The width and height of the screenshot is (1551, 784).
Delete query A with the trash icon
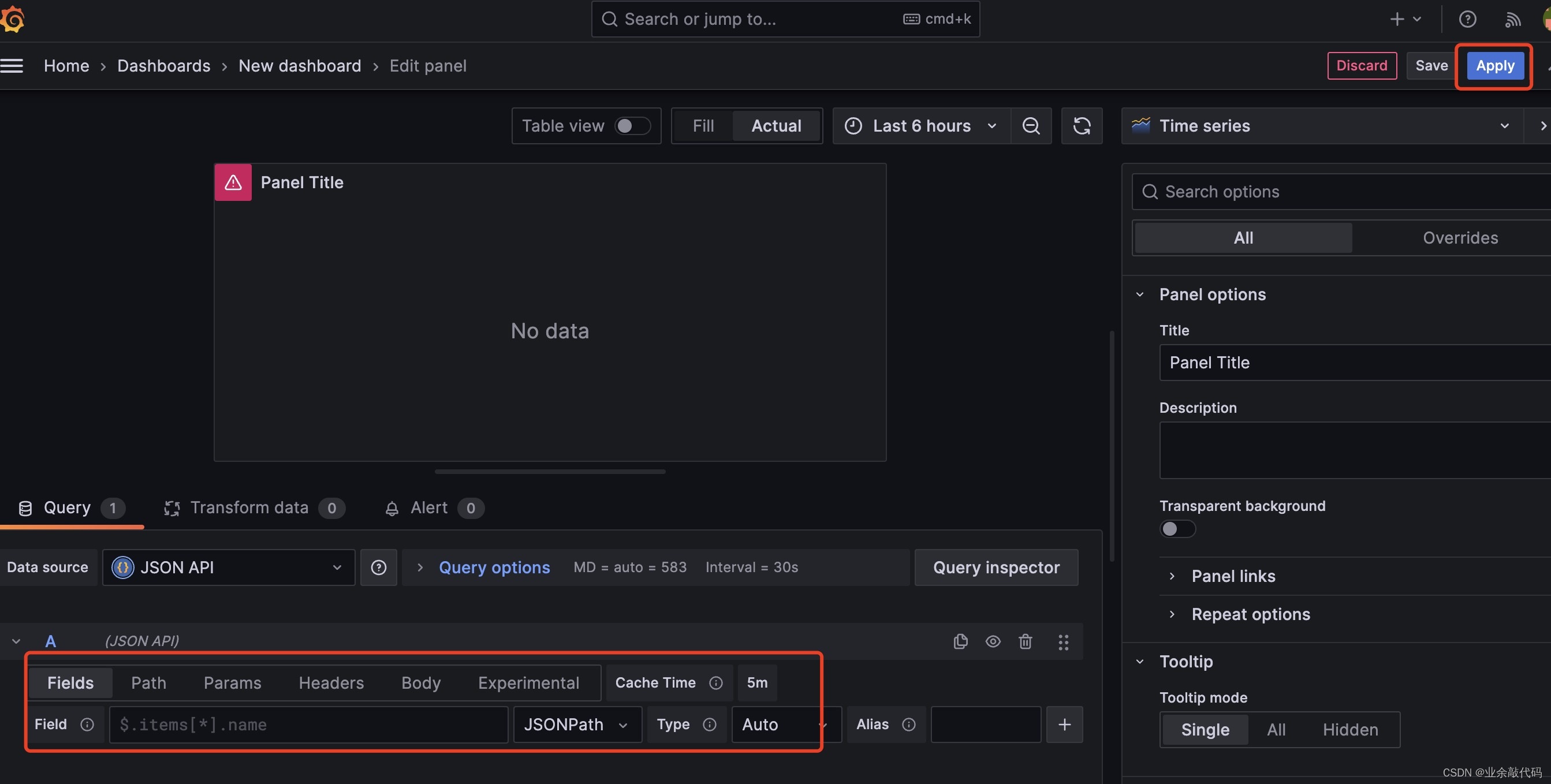point(1026,641)
